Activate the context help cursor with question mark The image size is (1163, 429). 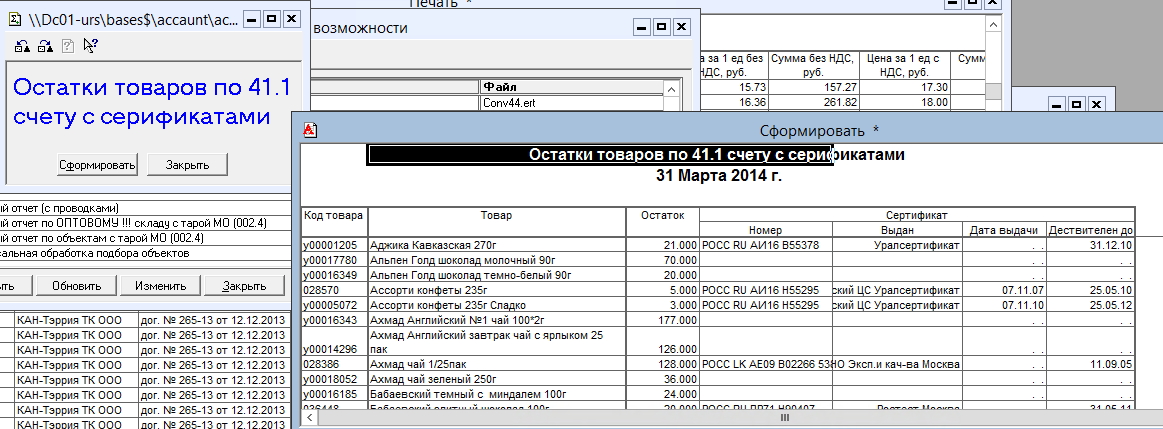[x=90, y=45]
